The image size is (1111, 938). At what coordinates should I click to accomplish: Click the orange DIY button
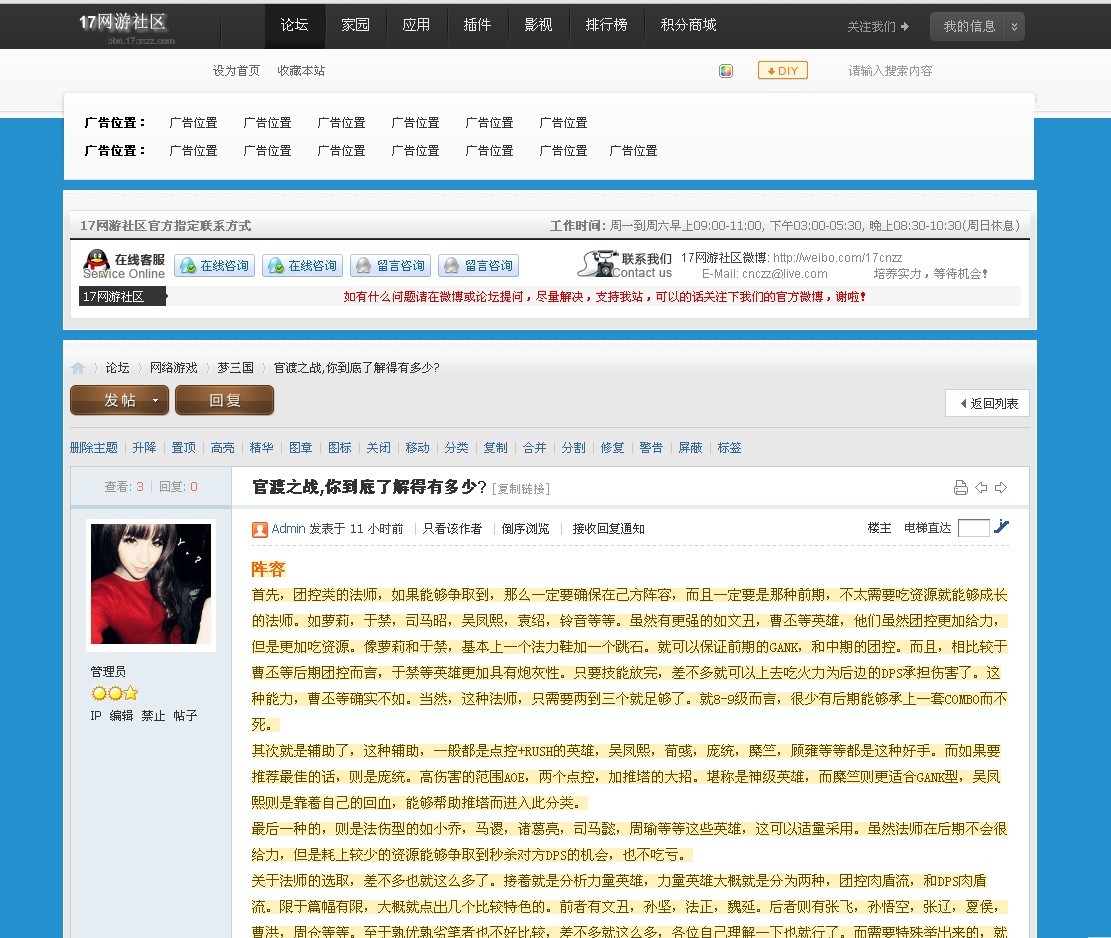point(782,71)
